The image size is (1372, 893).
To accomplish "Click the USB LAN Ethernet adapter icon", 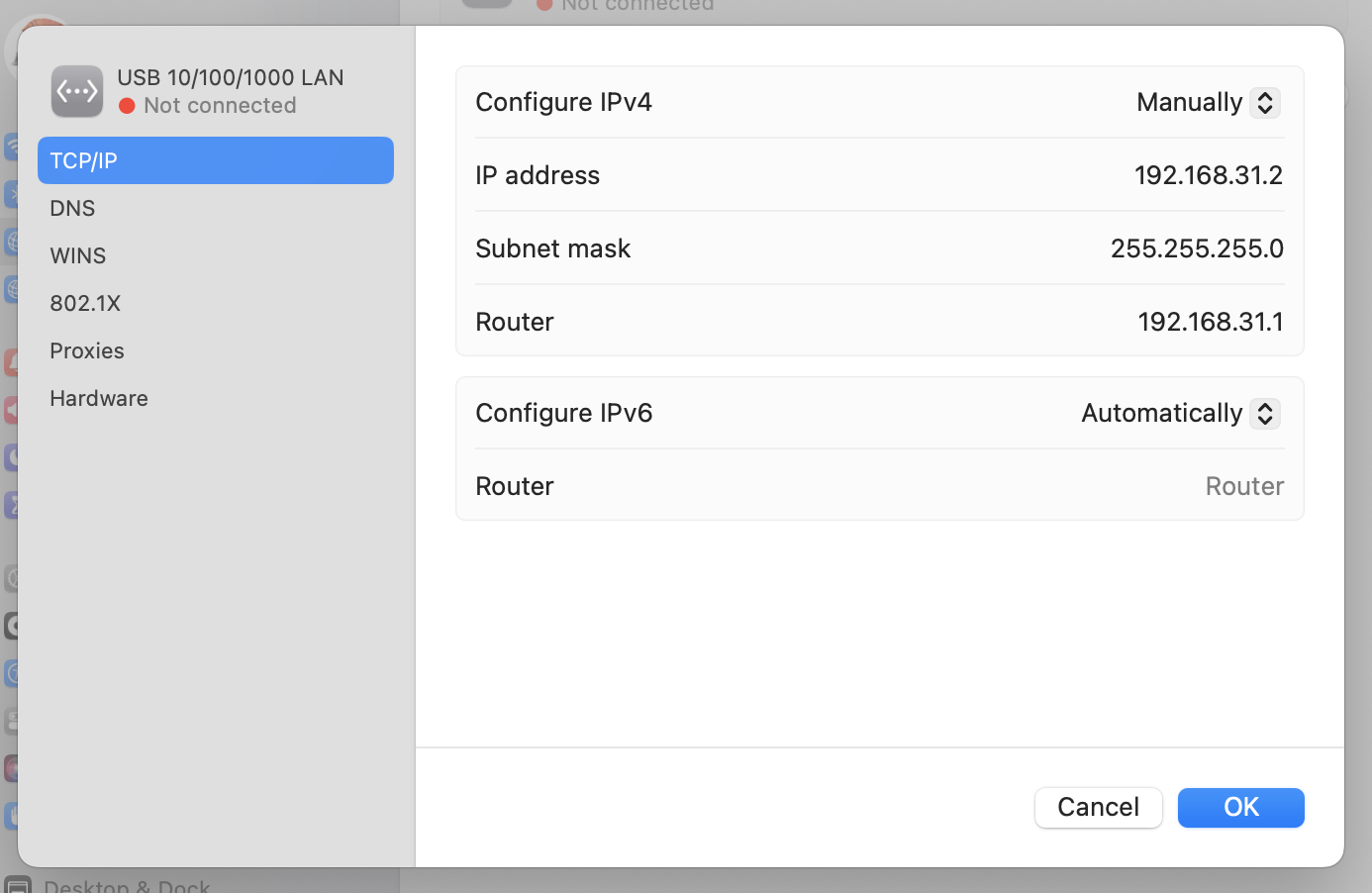I will [77, 91].
